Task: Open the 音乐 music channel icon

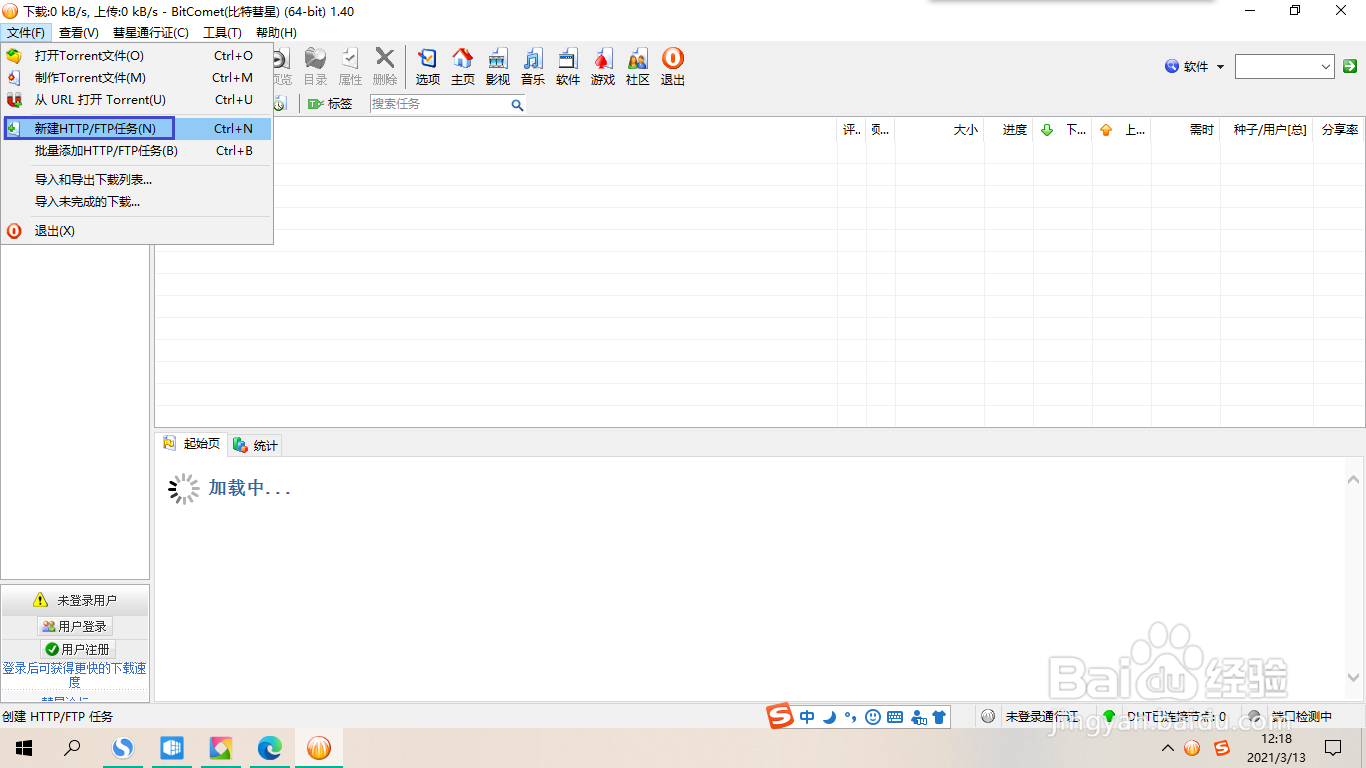Action: click(x=533, y=67)
